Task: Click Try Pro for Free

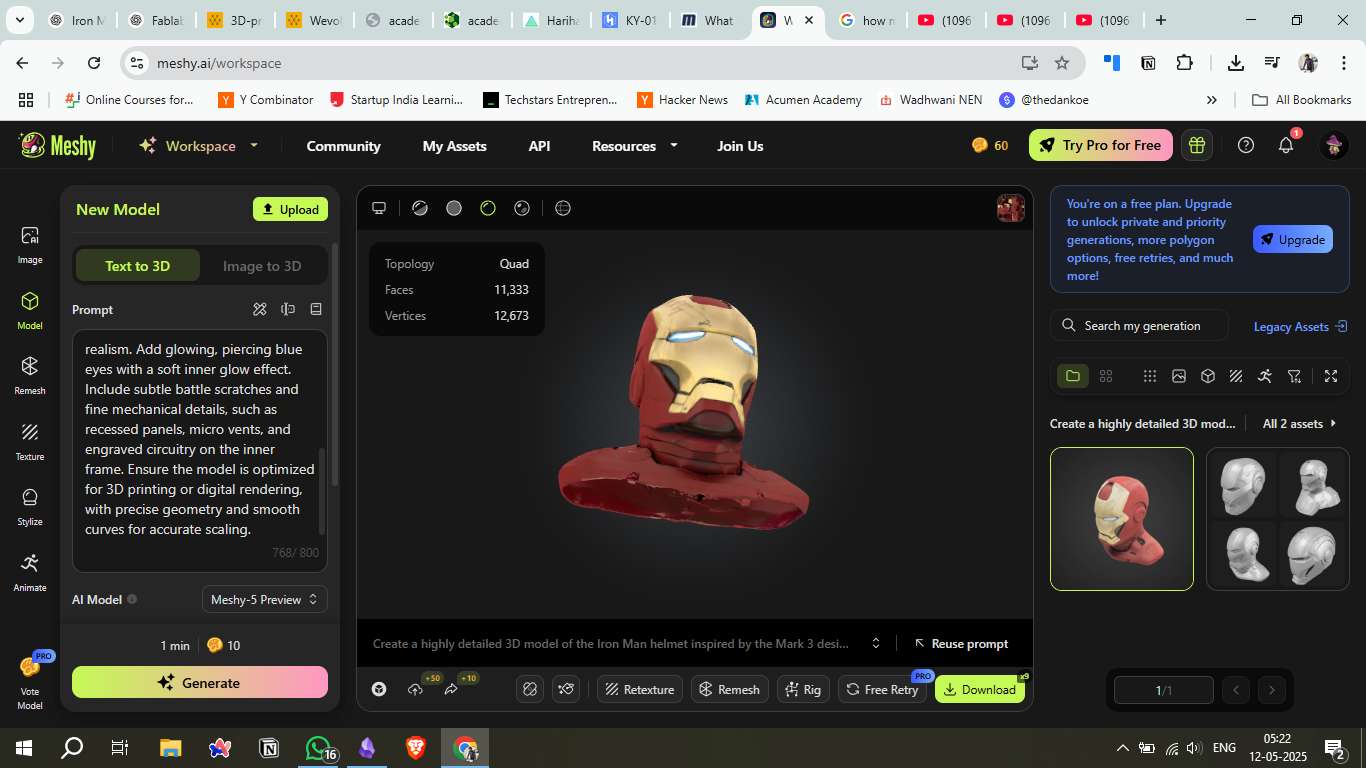Action: 1100,146
